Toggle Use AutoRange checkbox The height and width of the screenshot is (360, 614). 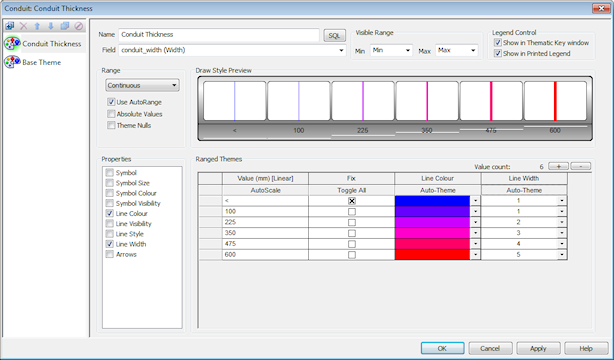[111, 102]
